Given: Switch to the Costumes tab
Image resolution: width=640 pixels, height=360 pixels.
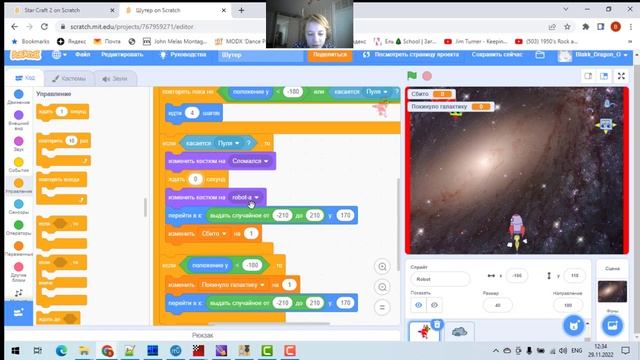Looking at the screenshot, I should click(x=69, y=79).
